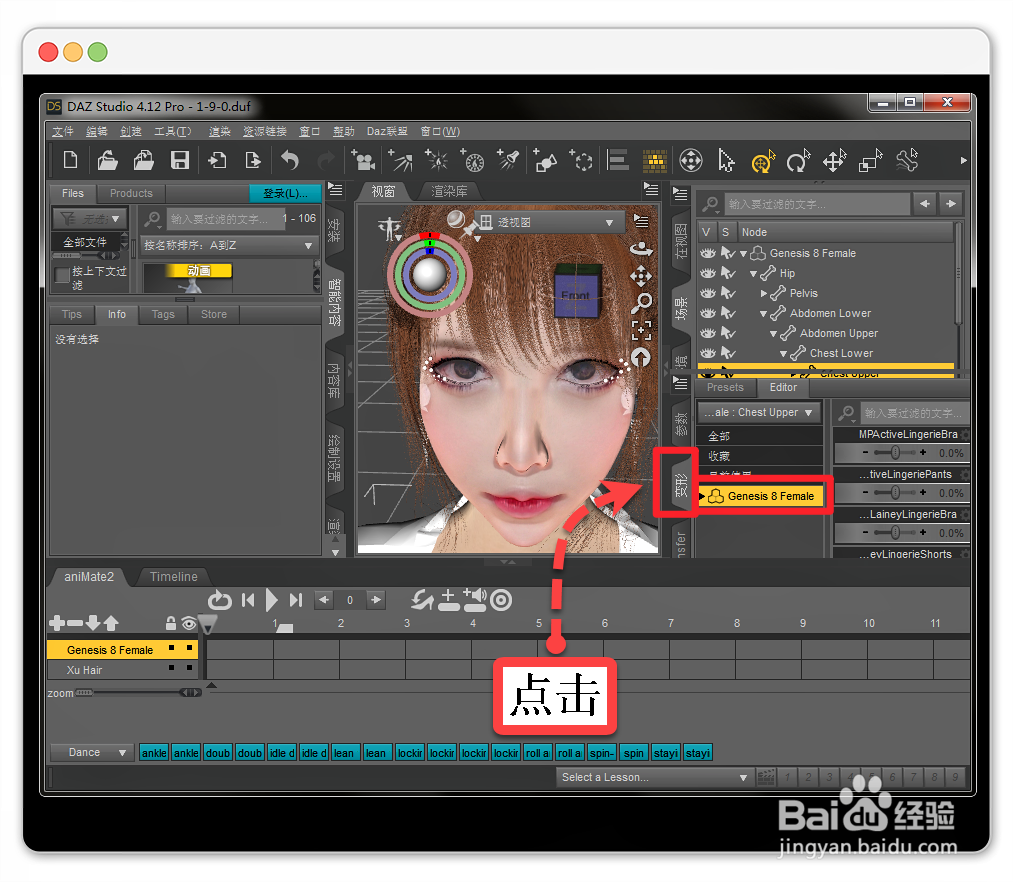Click the viewport zoom magnifier icon
This screenshot has width=1013, height=882.
(x=642, y=302)
